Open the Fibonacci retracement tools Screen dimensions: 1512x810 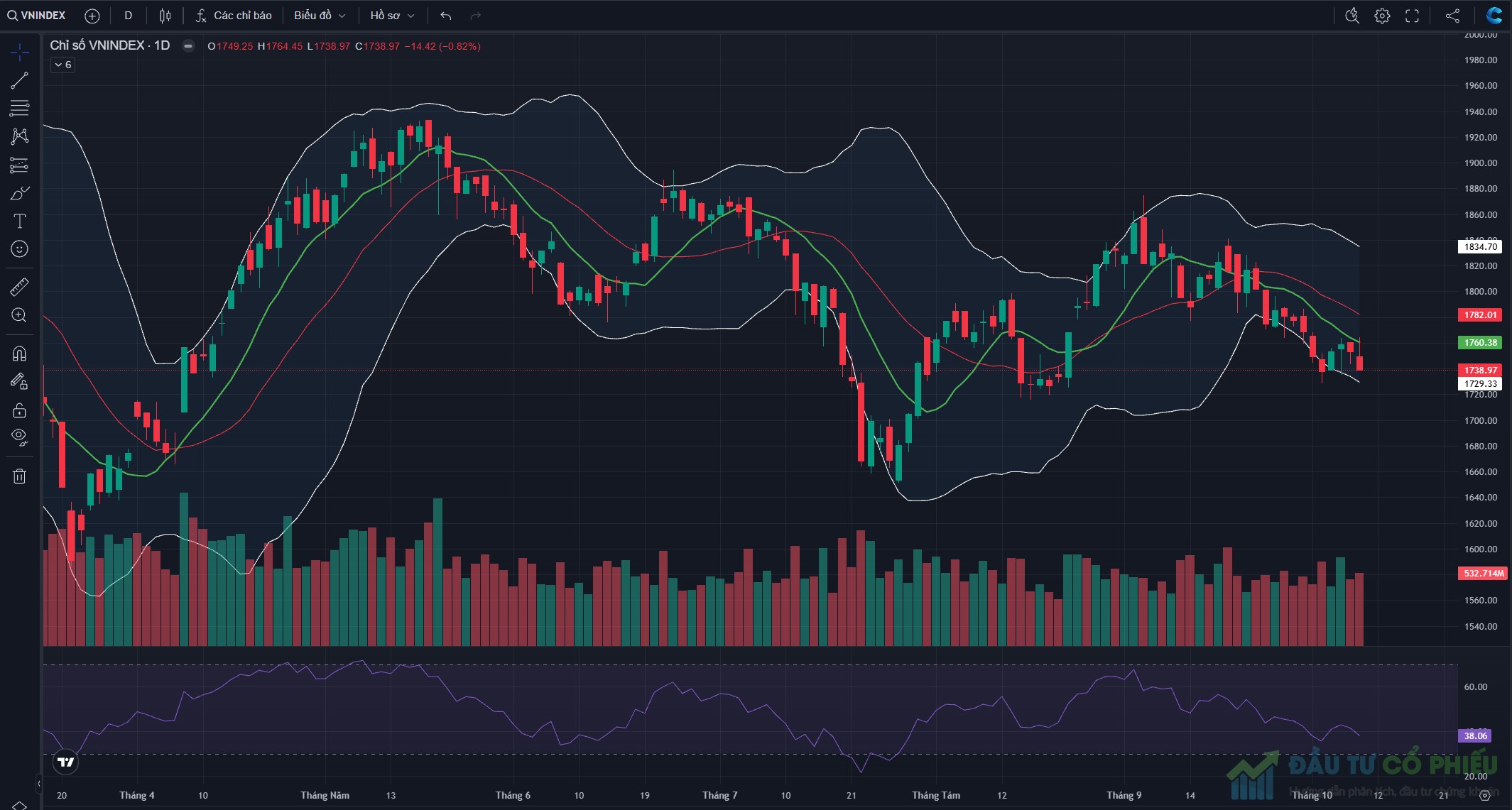tap(20, 108)
